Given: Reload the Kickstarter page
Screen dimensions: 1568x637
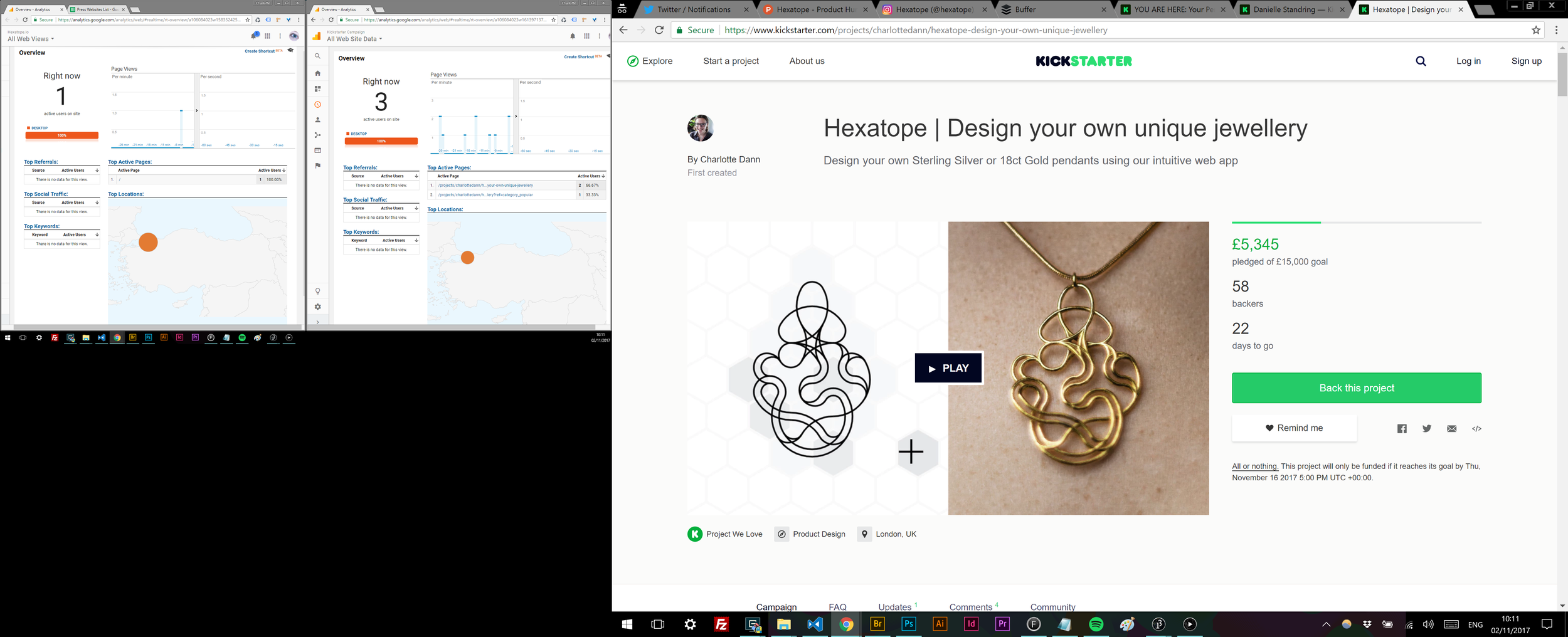Looking at the screenshot, I should pyautogui.click(x=659, y=30).
